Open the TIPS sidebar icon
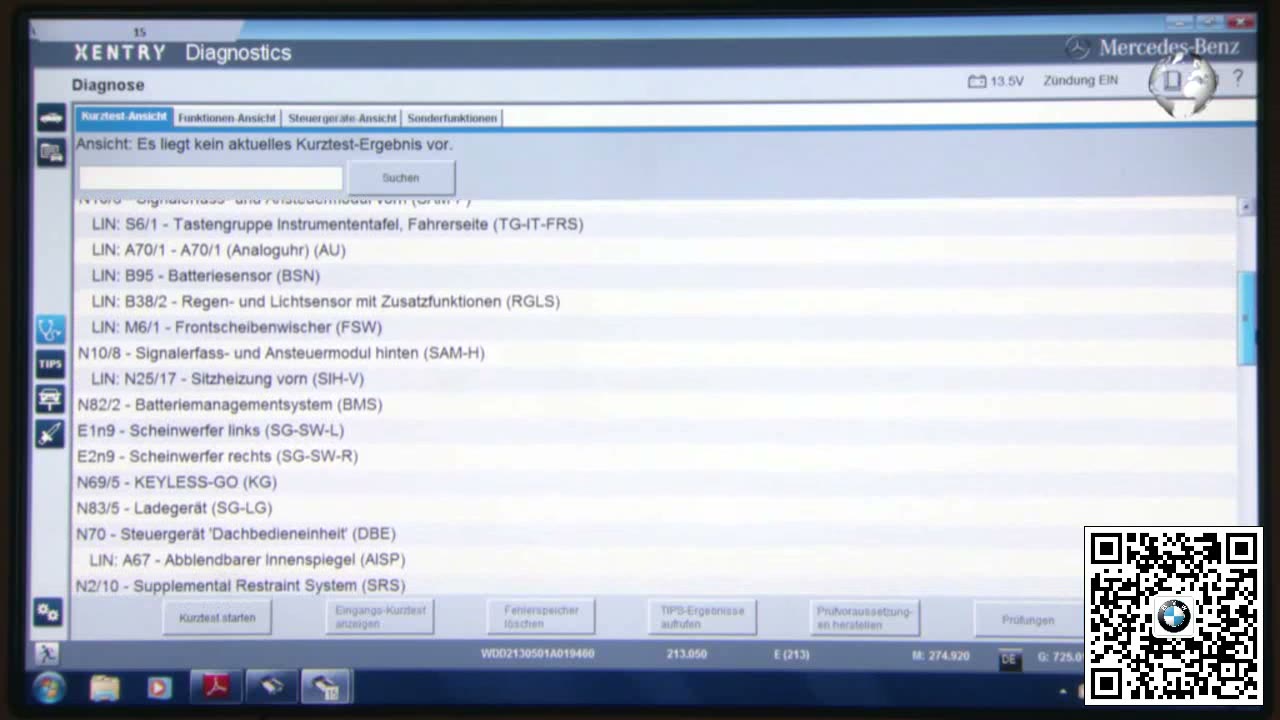This screenshot has width=1280, height=720. 51,364
